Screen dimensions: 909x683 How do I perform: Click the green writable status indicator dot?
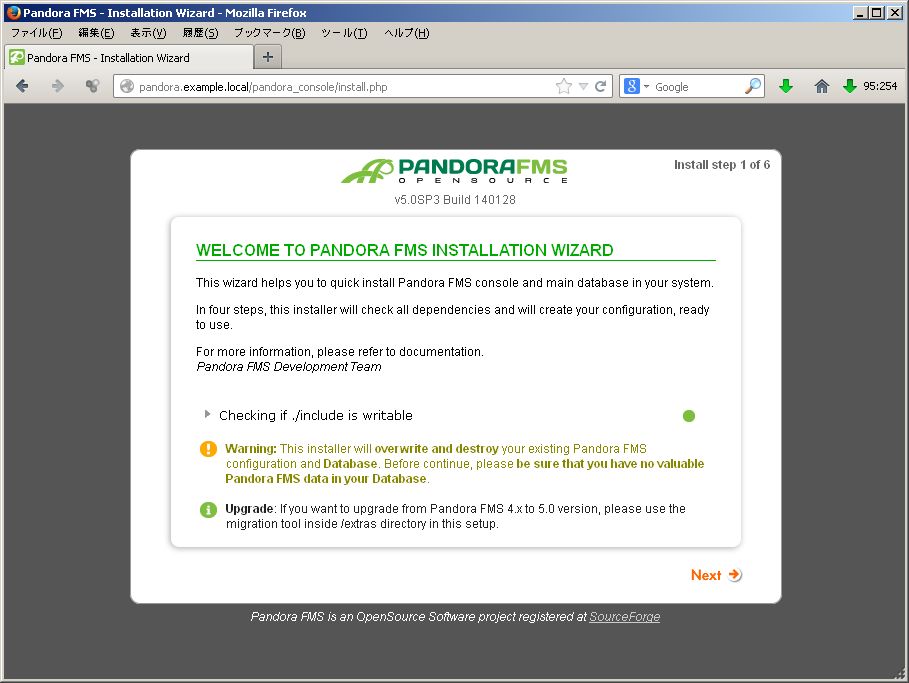coord(689,416)
